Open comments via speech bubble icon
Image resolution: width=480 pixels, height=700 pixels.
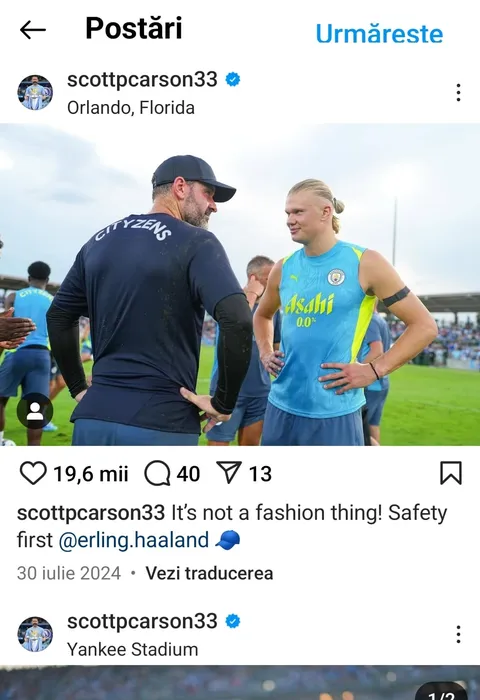(157, 473)
